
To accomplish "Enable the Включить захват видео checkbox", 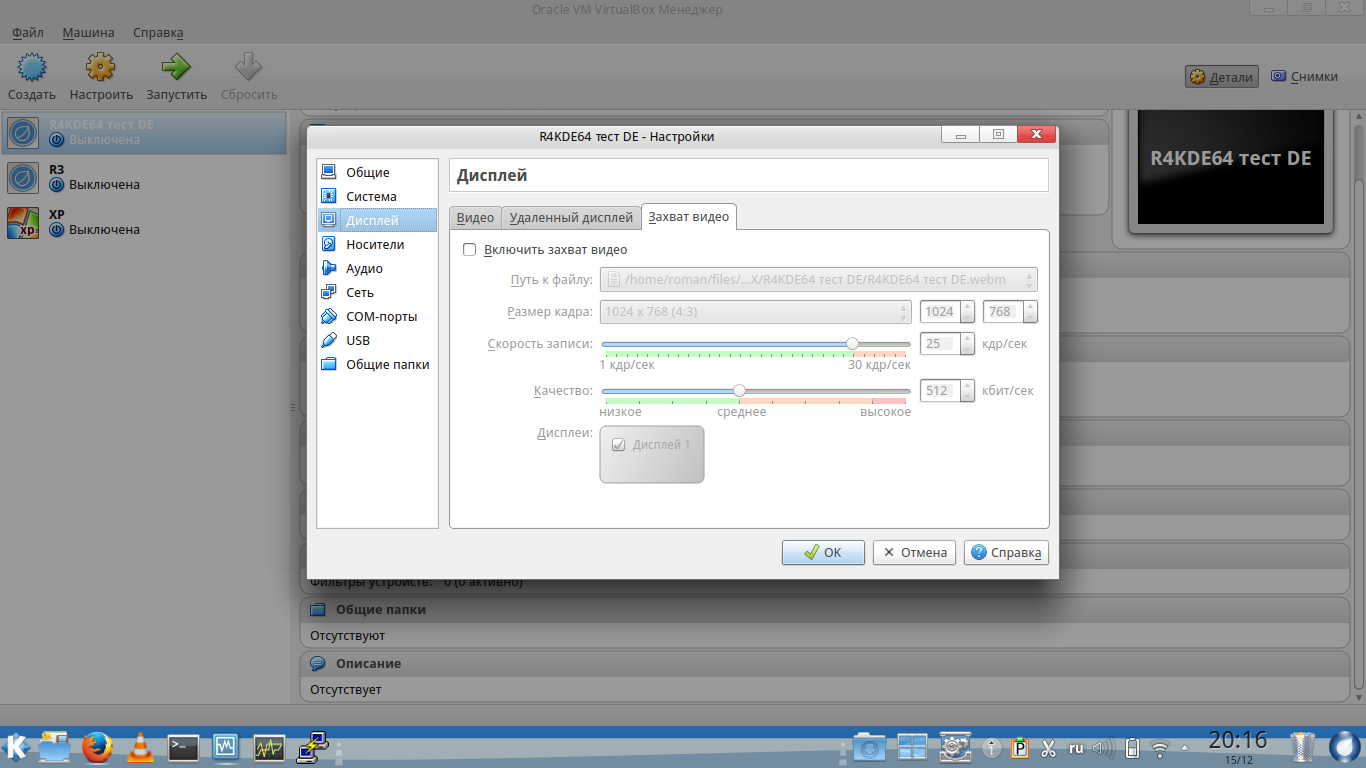I will pos(470,250).
